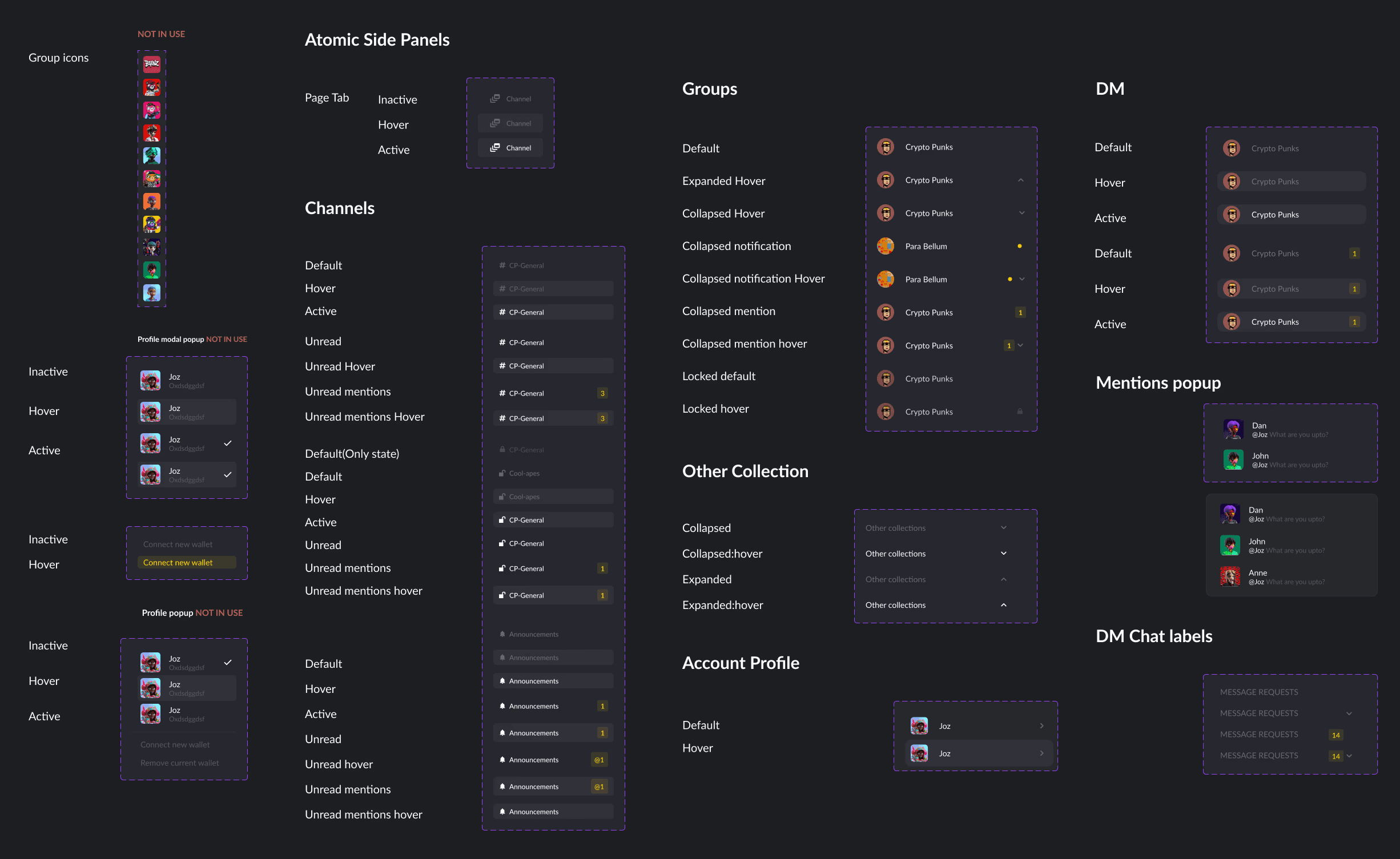Click the lock icon on Crypto Punks row
1400x859 pixels.
pos(1020,412)
